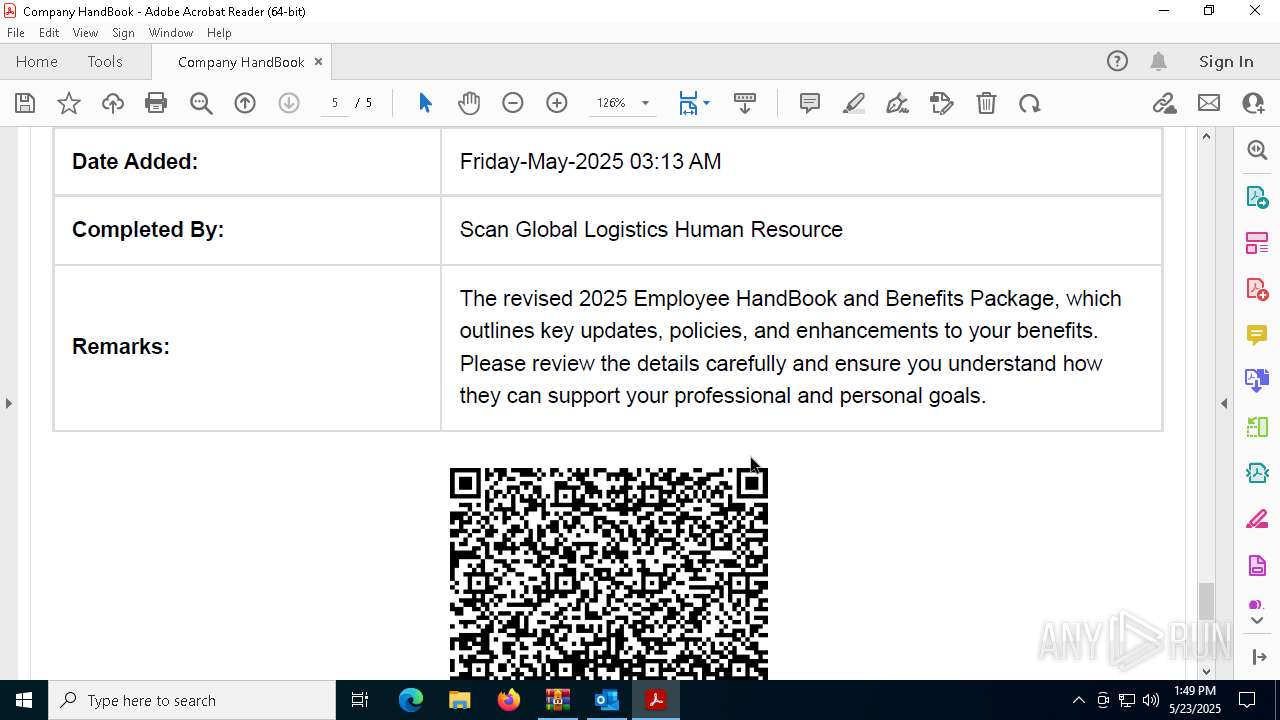
Task: Select the Highlight text pen tool
Action: [854, 103]
